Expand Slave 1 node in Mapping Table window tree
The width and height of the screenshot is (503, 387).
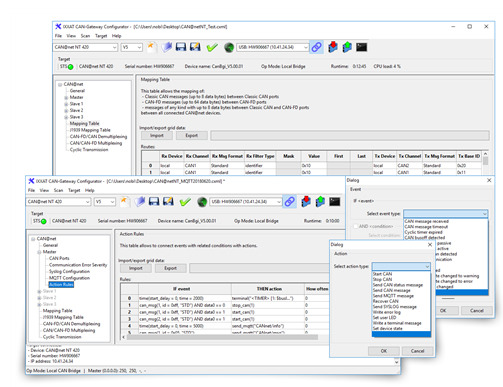click(x=66, y=104)
